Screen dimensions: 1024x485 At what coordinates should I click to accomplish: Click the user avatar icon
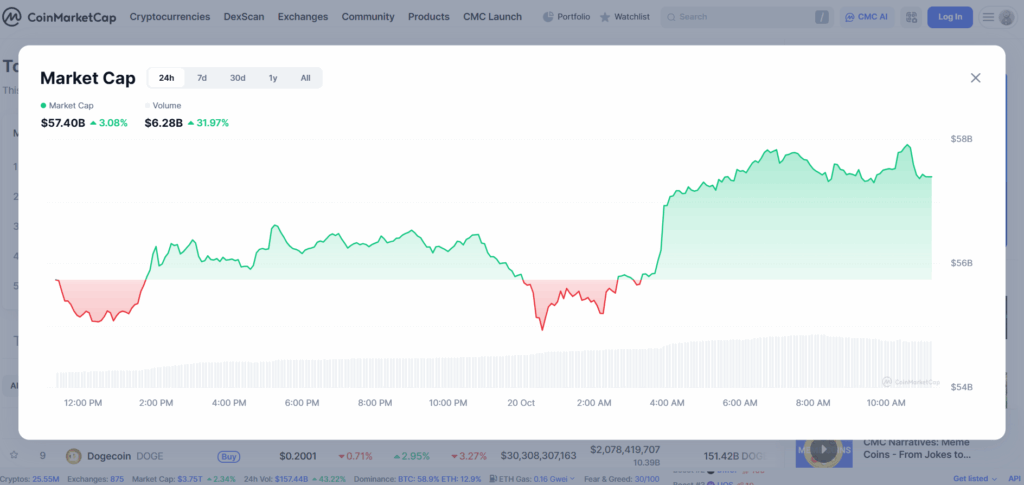tap(1006, 18)
